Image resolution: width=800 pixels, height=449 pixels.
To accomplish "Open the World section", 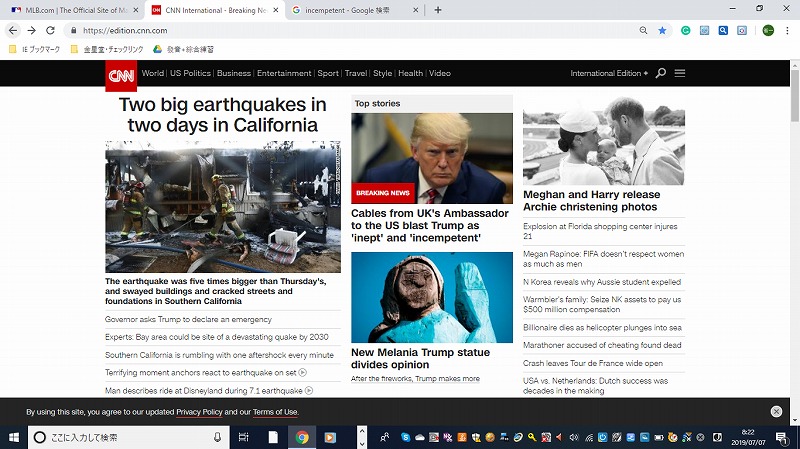I will (153, 73).
